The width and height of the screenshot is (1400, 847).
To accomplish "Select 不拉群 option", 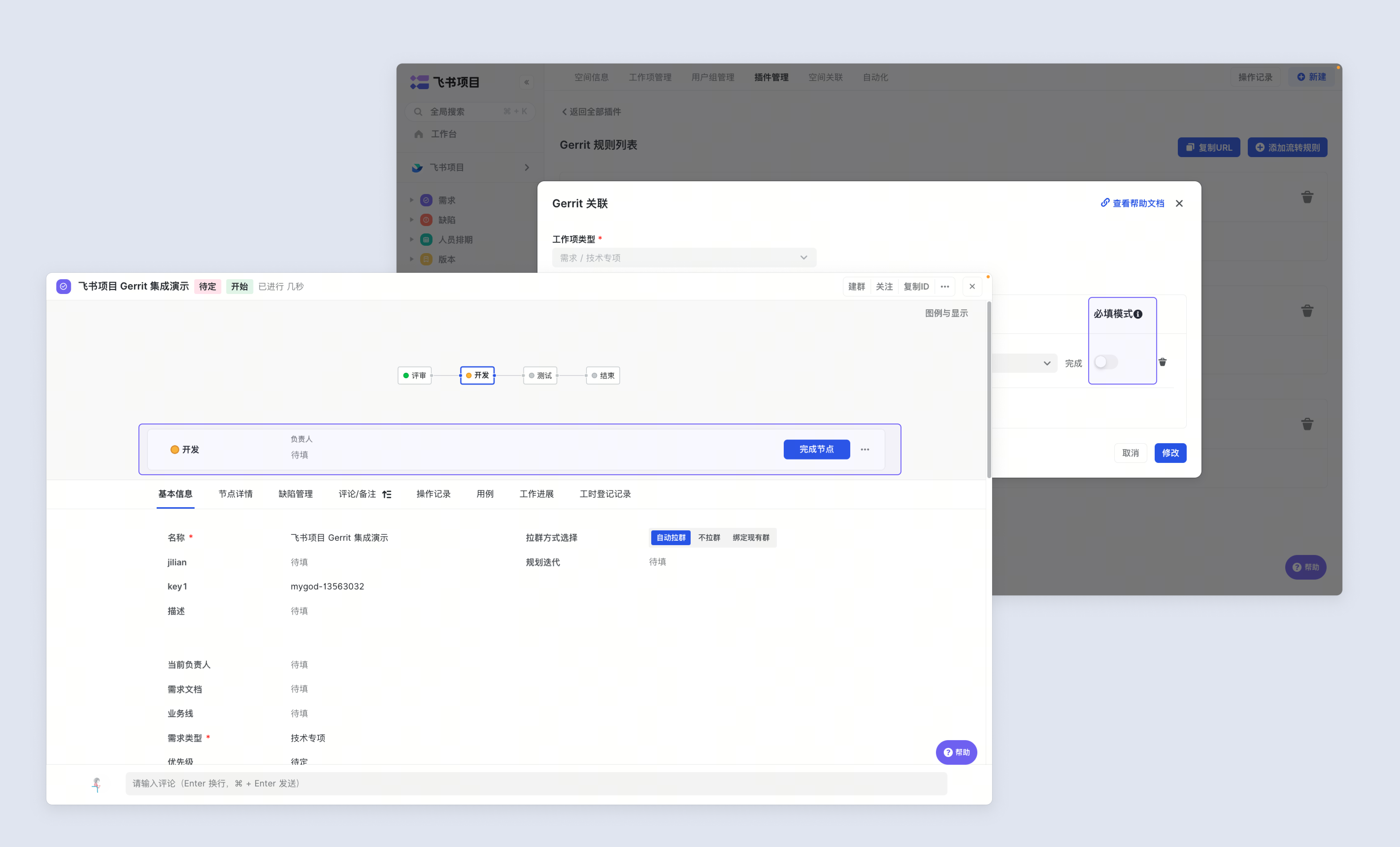I will 709,538.
